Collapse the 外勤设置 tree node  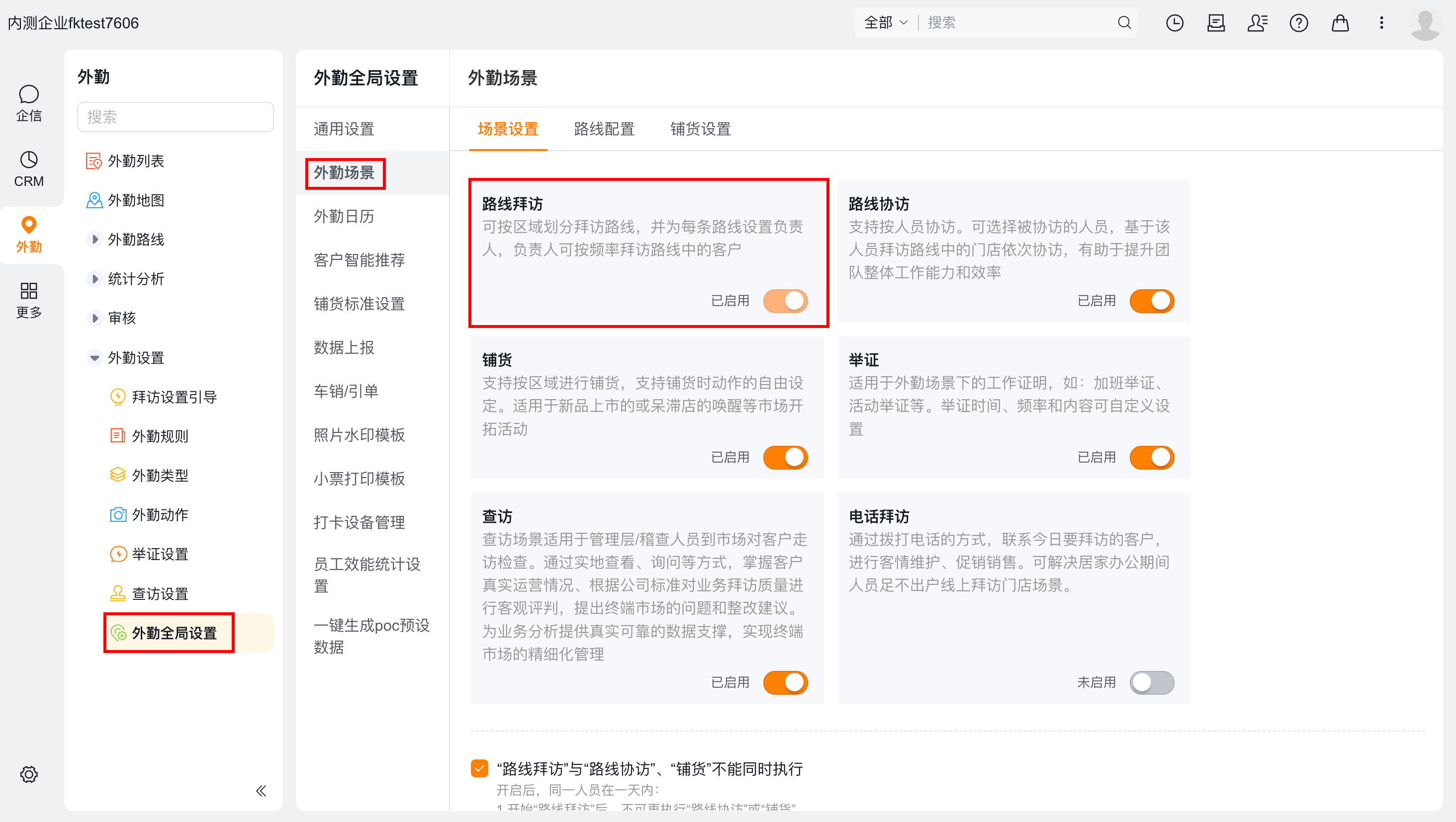coord(94,358)
